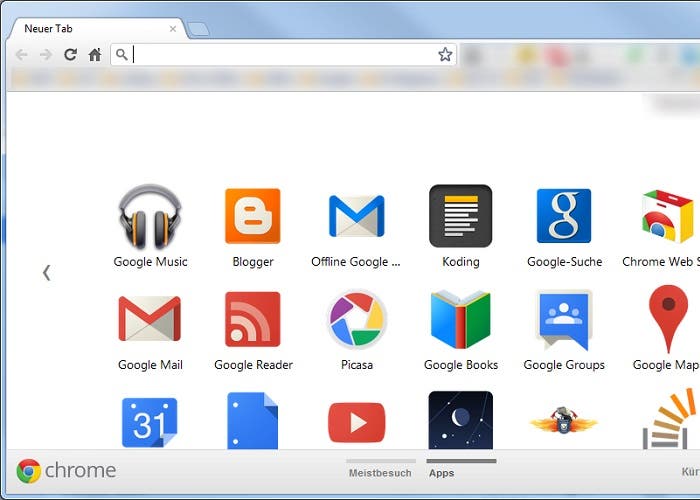
Task: Select the Apps section tab
Action: coord(441,472)
